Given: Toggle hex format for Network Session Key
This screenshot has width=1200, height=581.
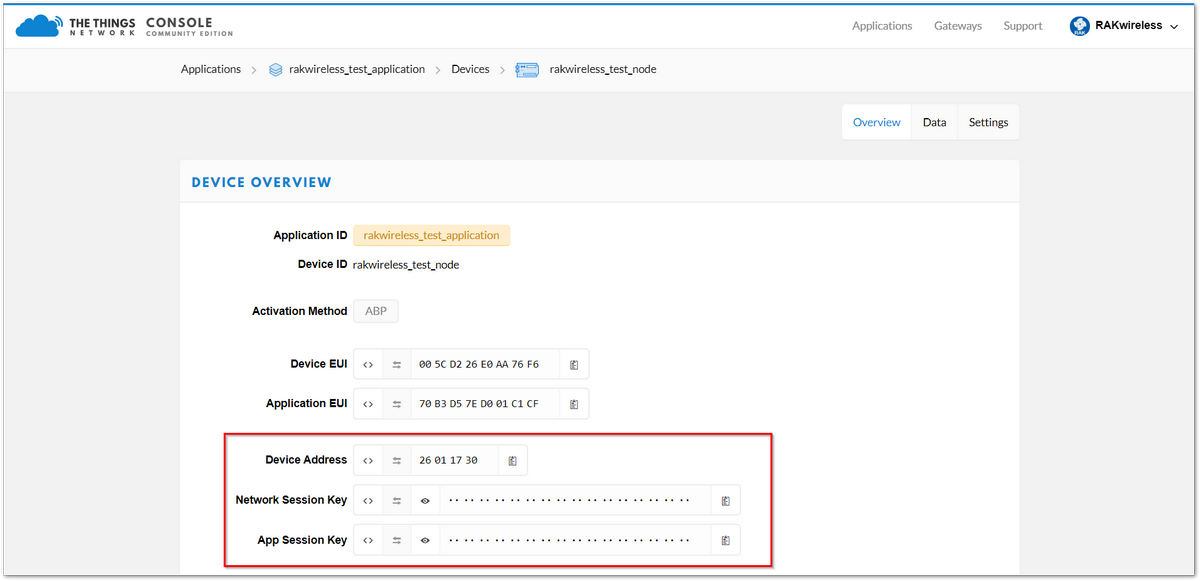Looking at the screenshot, I should [x=368, y=500].
